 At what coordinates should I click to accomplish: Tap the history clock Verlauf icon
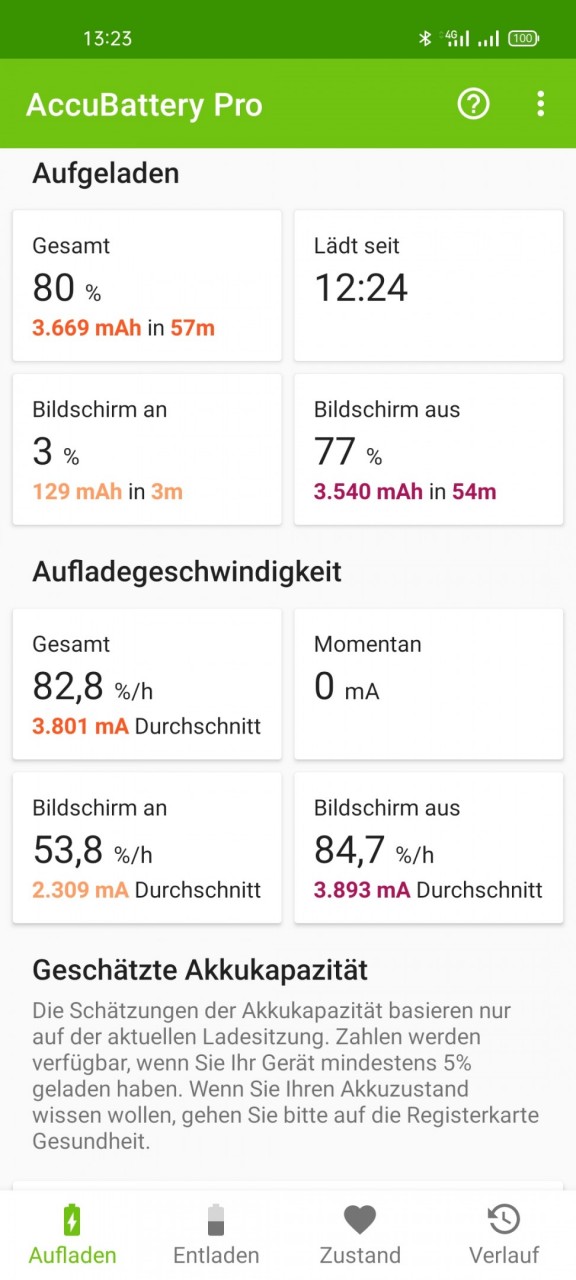504,1219
